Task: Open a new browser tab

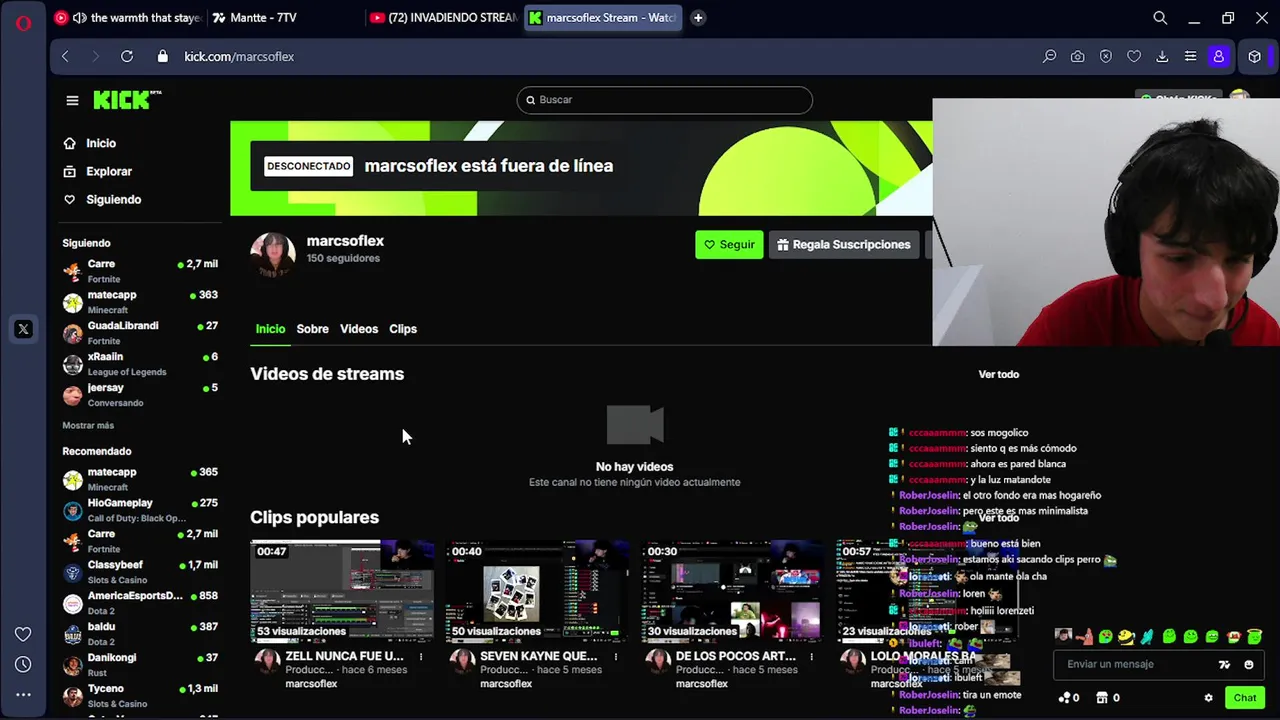Action: (x=698, y=18)
